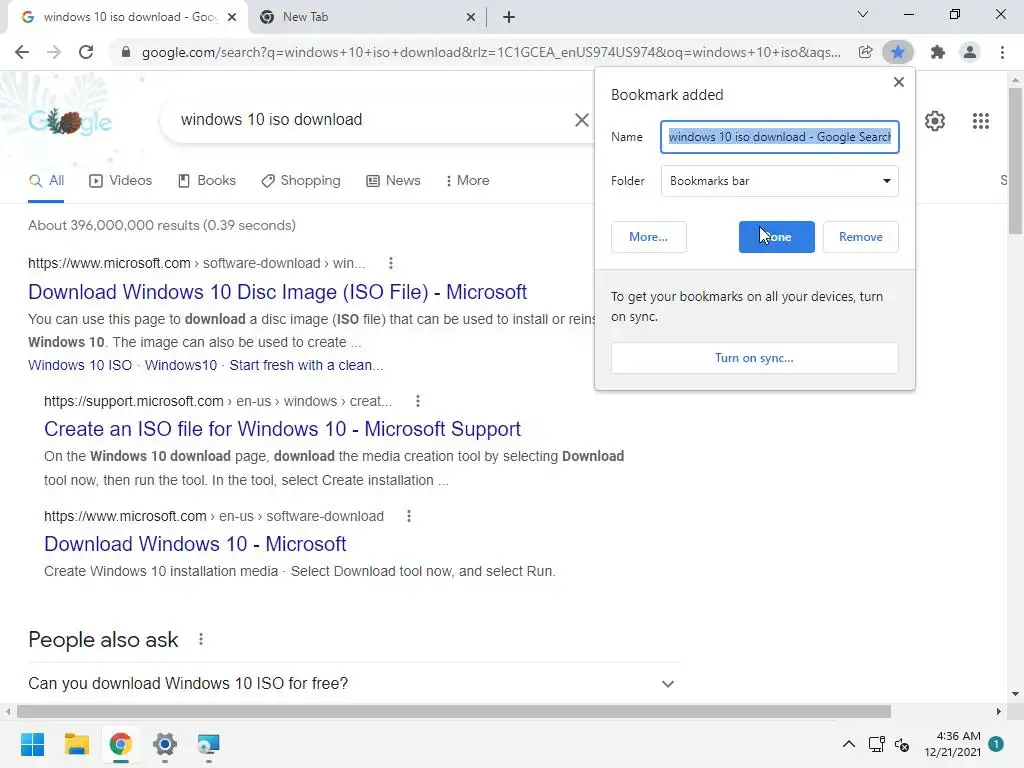
Task: Click Turn on sync...
Action: [754, 358]
